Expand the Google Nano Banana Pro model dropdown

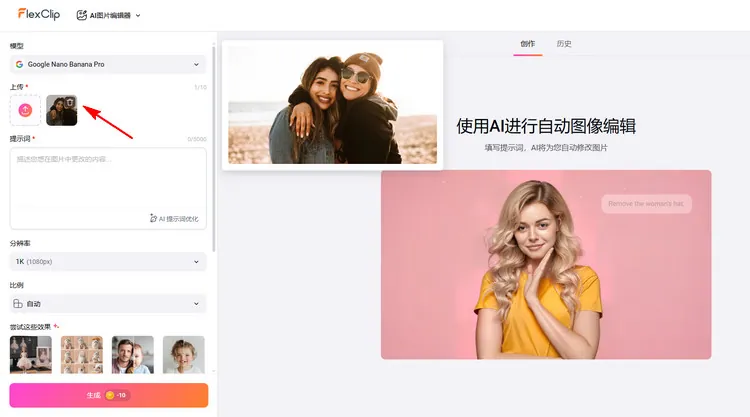(x=108, y=64)
